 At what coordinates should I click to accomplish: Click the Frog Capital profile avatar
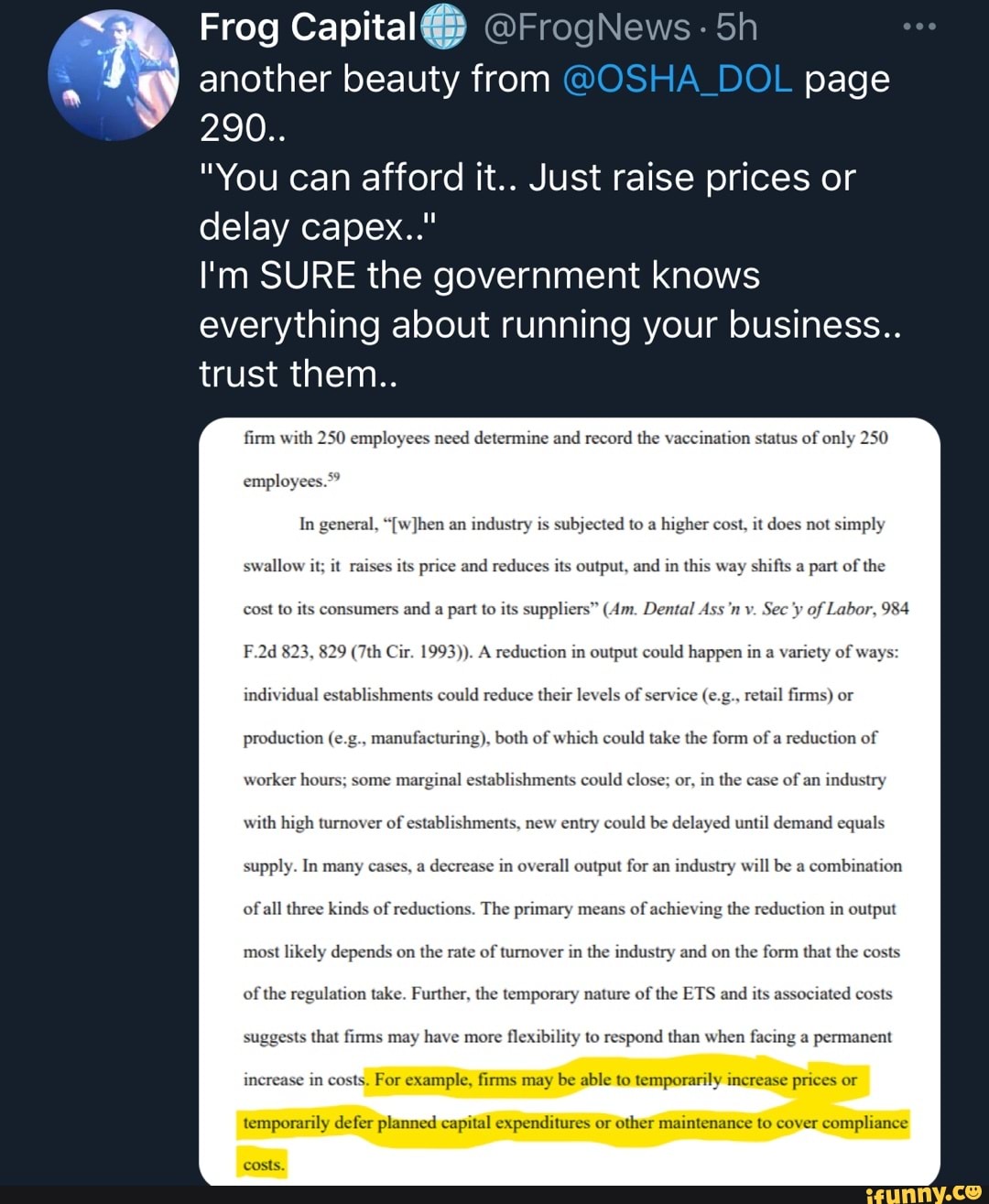(x=114, y=75)
